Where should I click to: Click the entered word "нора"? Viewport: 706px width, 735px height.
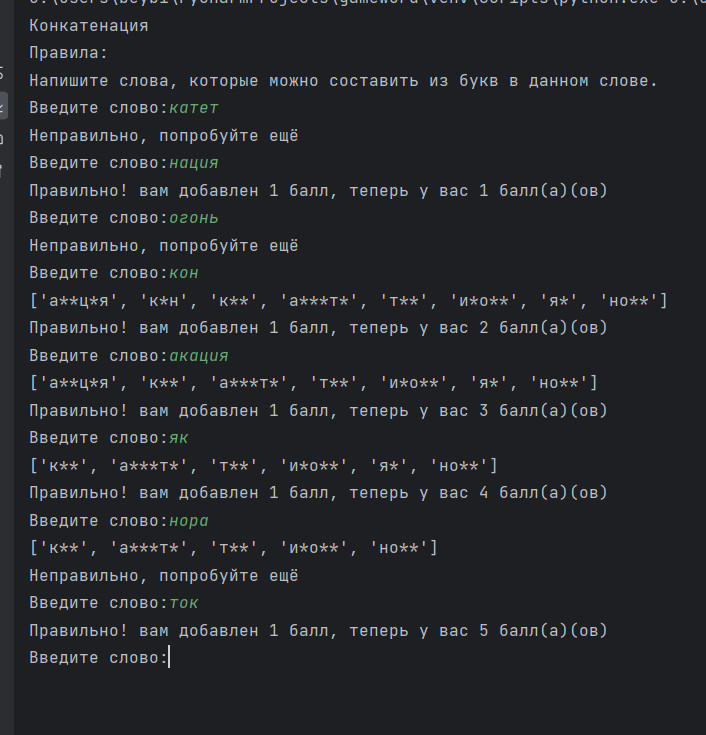(x=189, y=521)
